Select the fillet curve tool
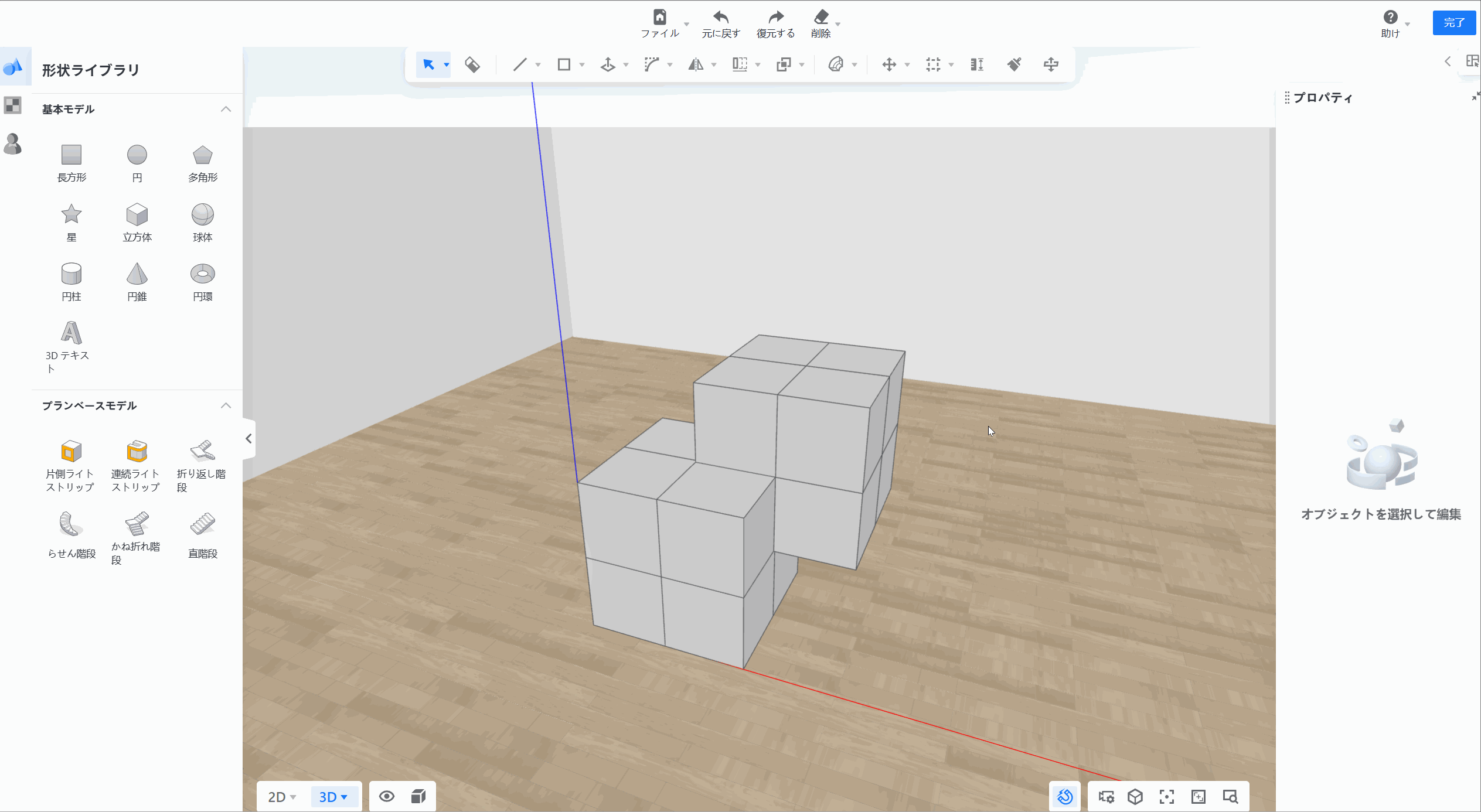 652,64
